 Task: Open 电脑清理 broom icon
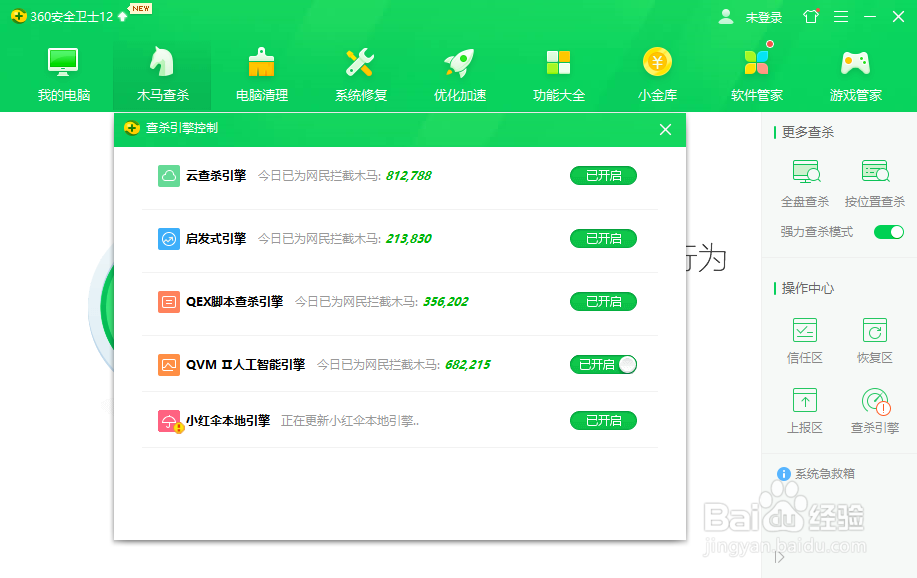[261, 62]
